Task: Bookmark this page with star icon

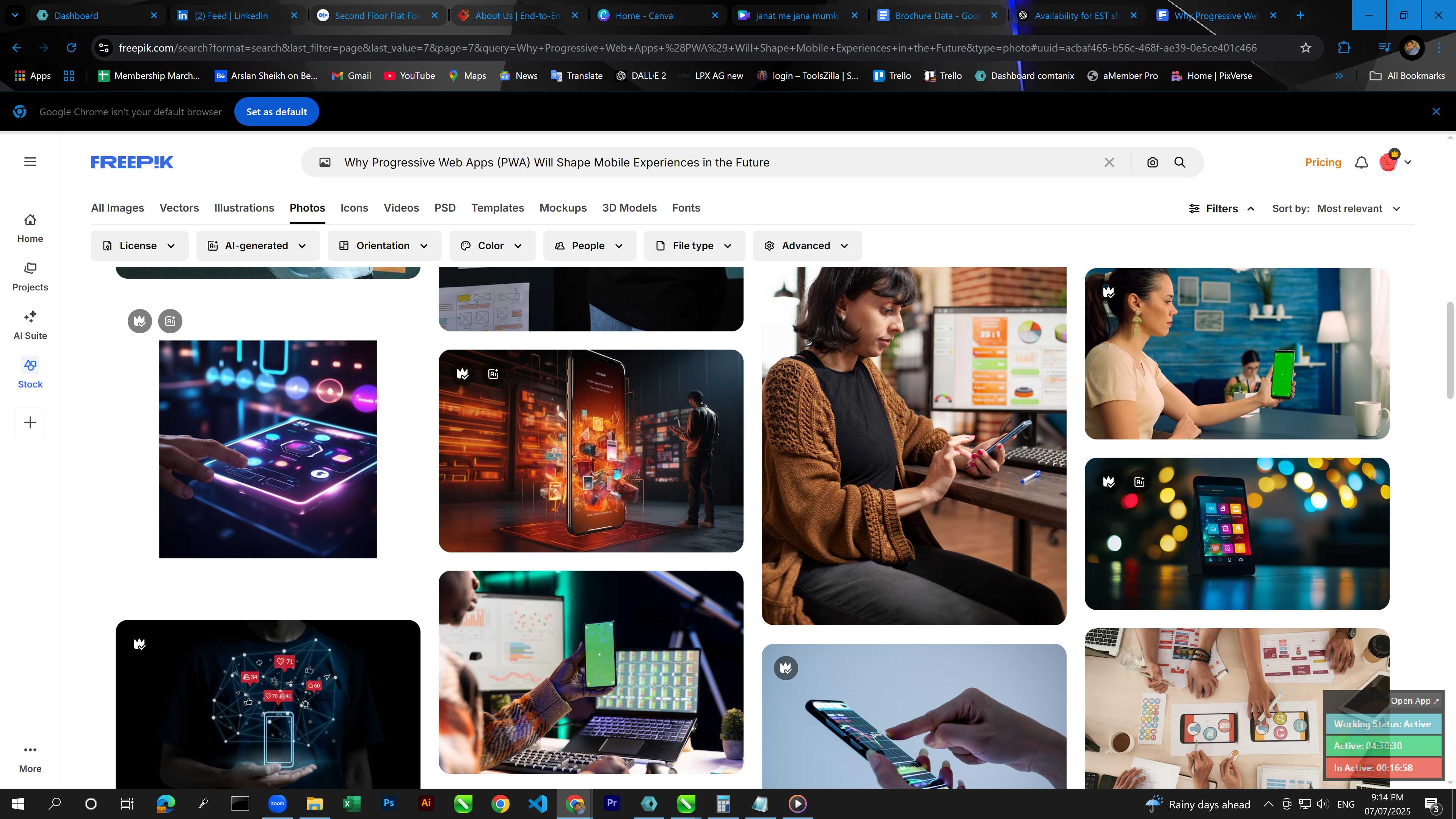Action: pyautogui.click(x=1305, y=47)
